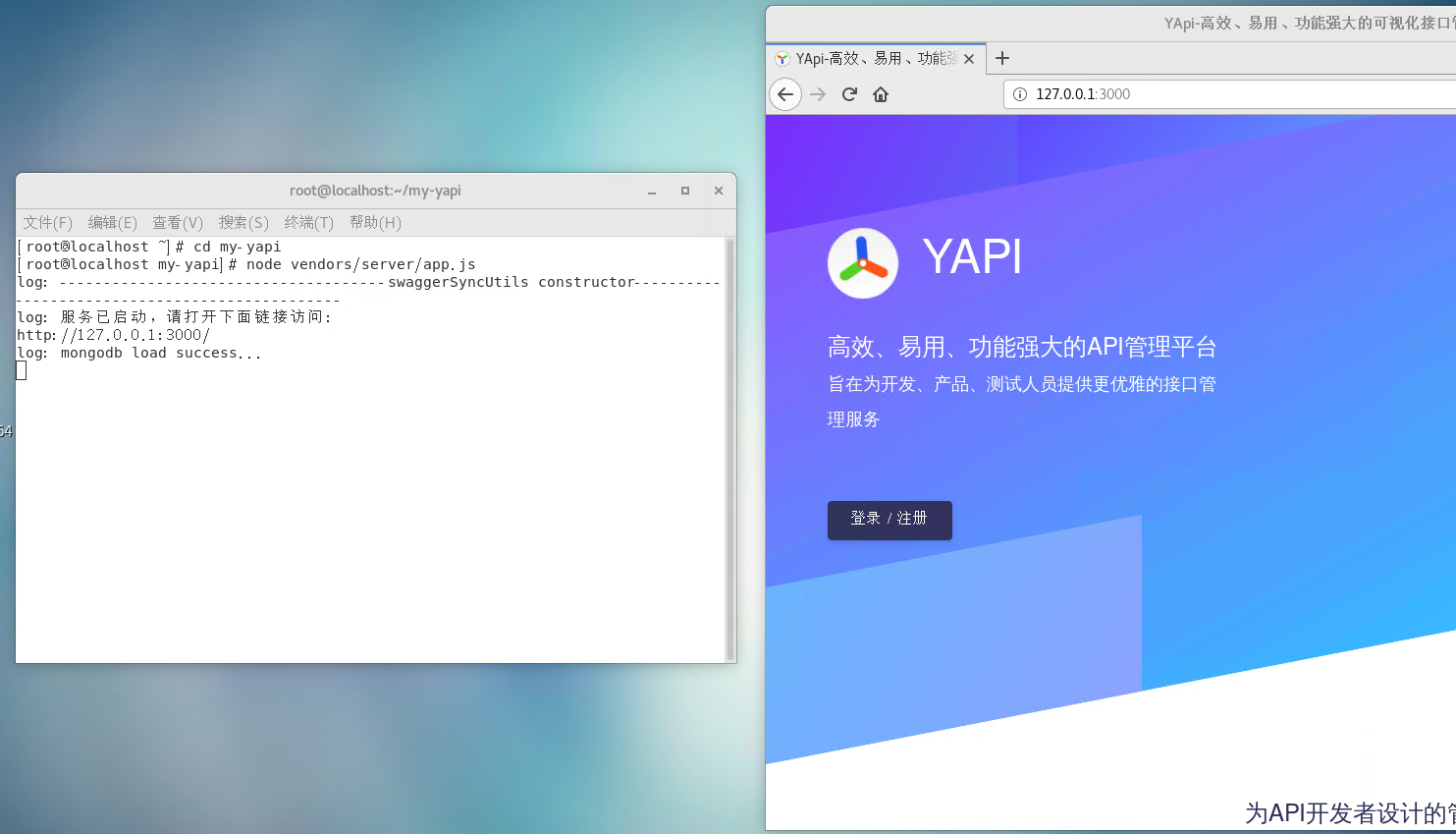Open the 终端(T) terminal menu
This screenshot has height=834, width=1456.
coord(308,223)
